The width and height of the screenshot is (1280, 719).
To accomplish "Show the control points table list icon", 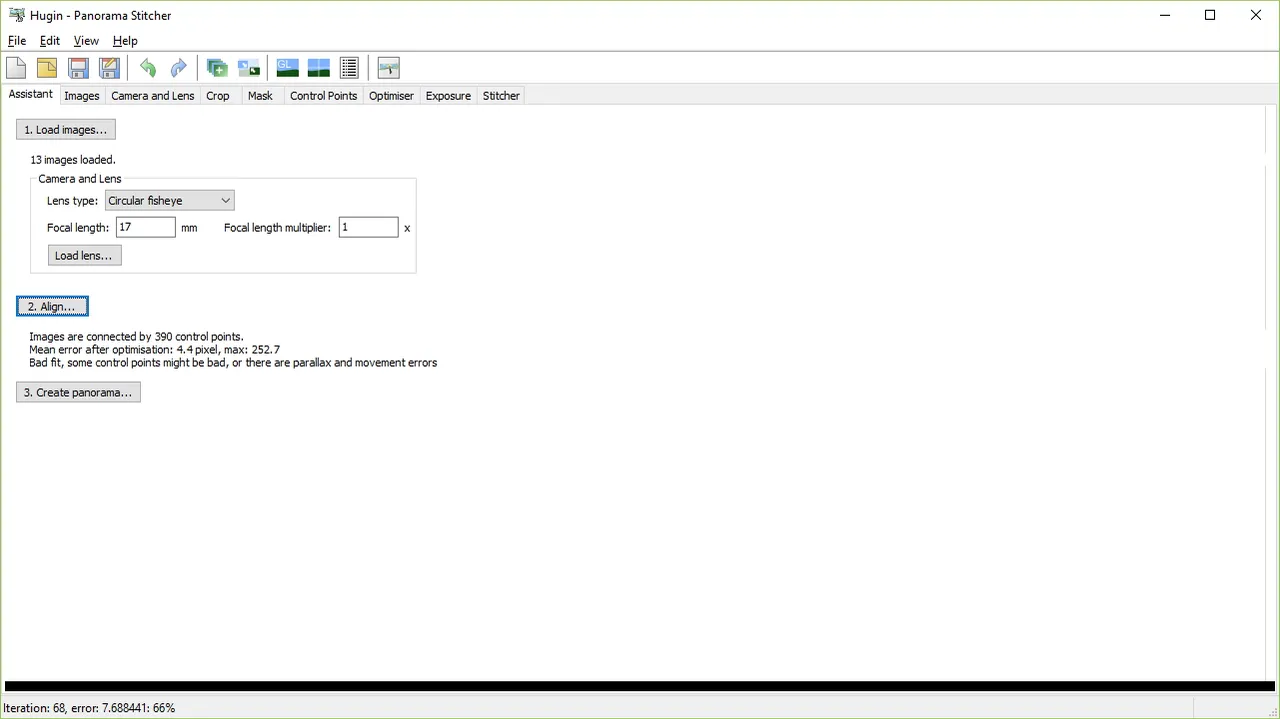I will coord(349,68).
